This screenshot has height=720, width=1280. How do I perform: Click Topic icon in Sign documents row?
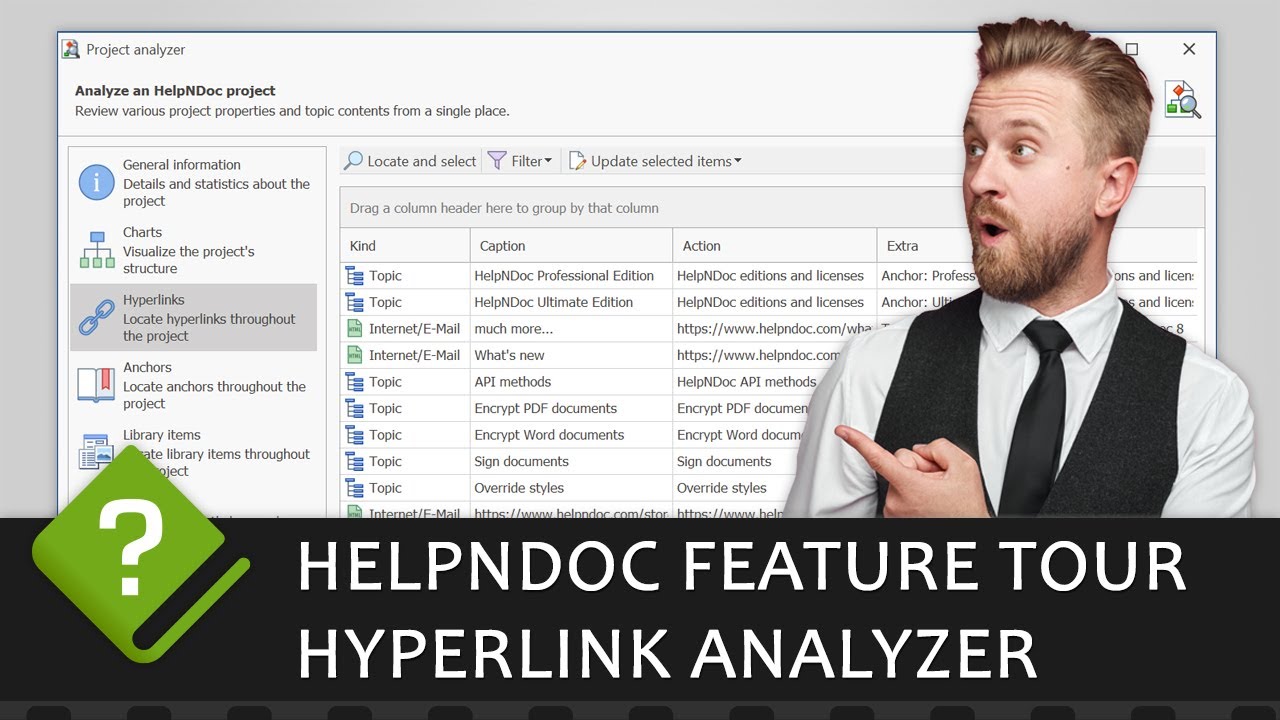(354, 461)
